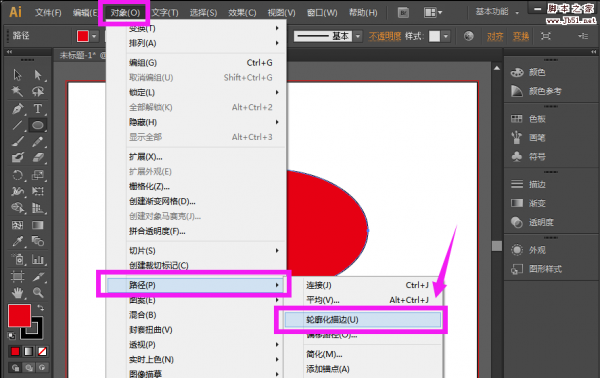This screenshot has height=378, width=600.
Task: Click the 不透明度 opacity link
Action: [x=385, y=36]
